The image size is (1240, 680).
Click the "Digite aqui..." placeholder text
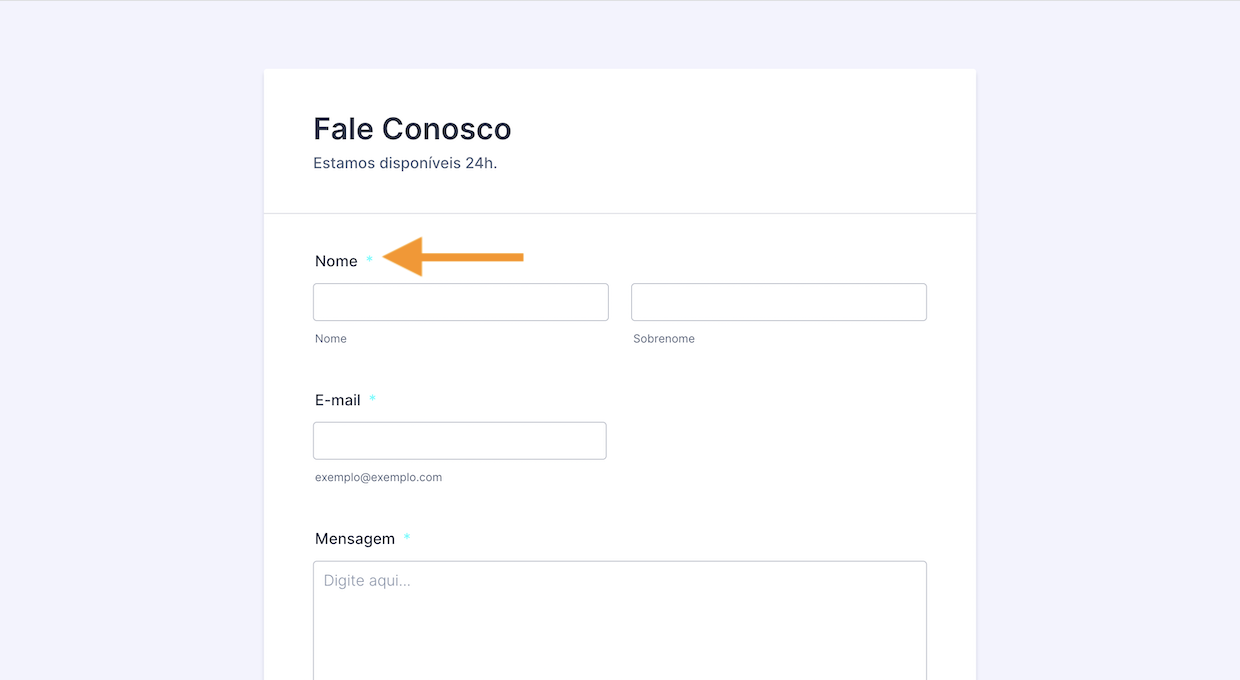[x=367, y=580]
